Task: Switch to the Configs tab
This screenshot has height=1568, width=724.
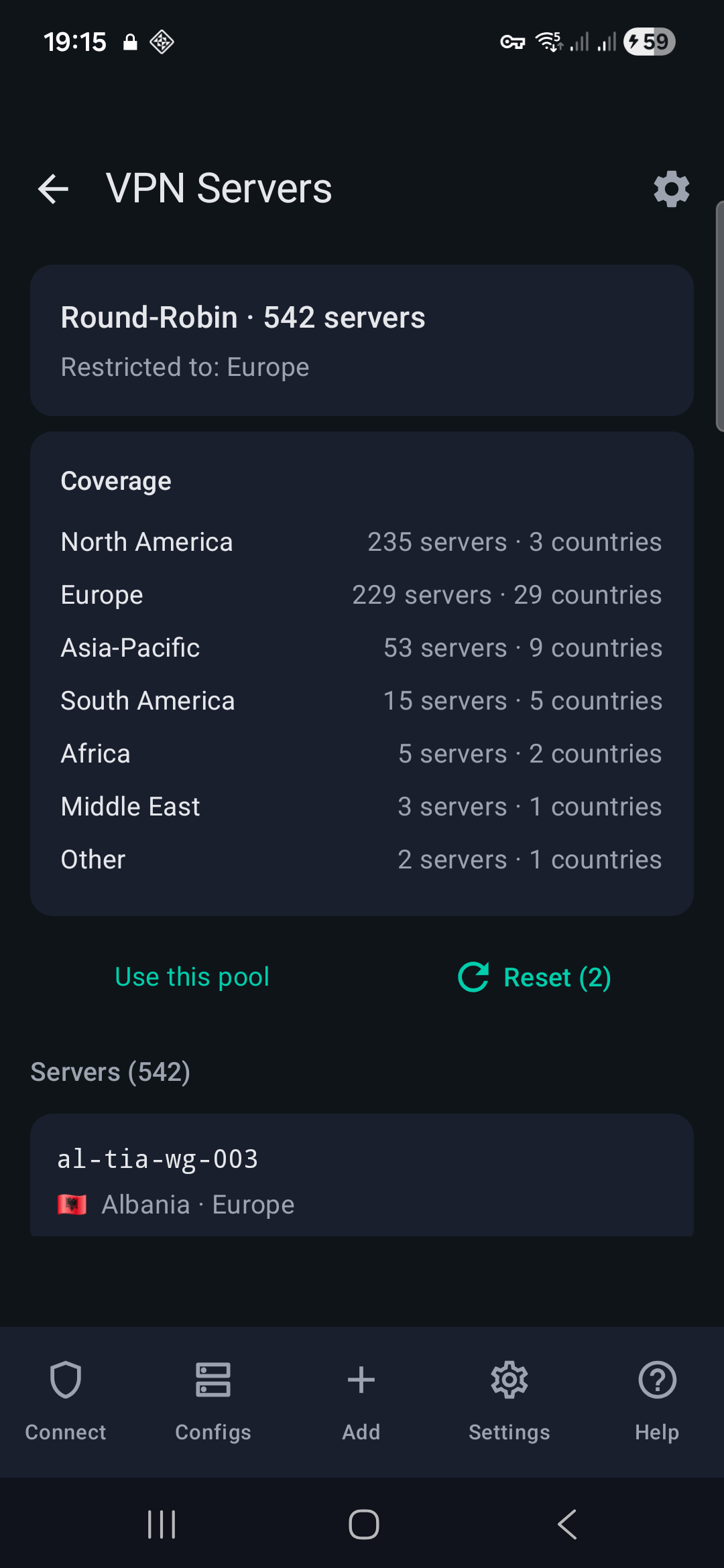Action: coord(213,1400)
